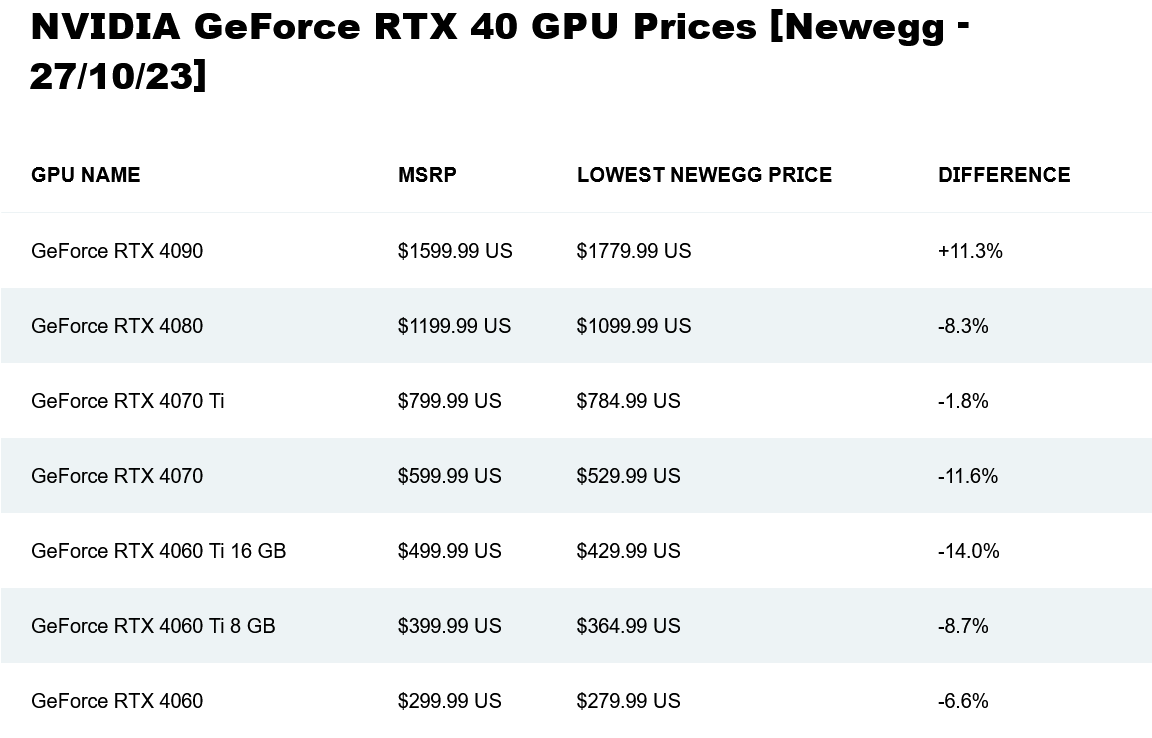Click the MSRP column header
The height and width of the screenshot is (738, 1152).
427,175
